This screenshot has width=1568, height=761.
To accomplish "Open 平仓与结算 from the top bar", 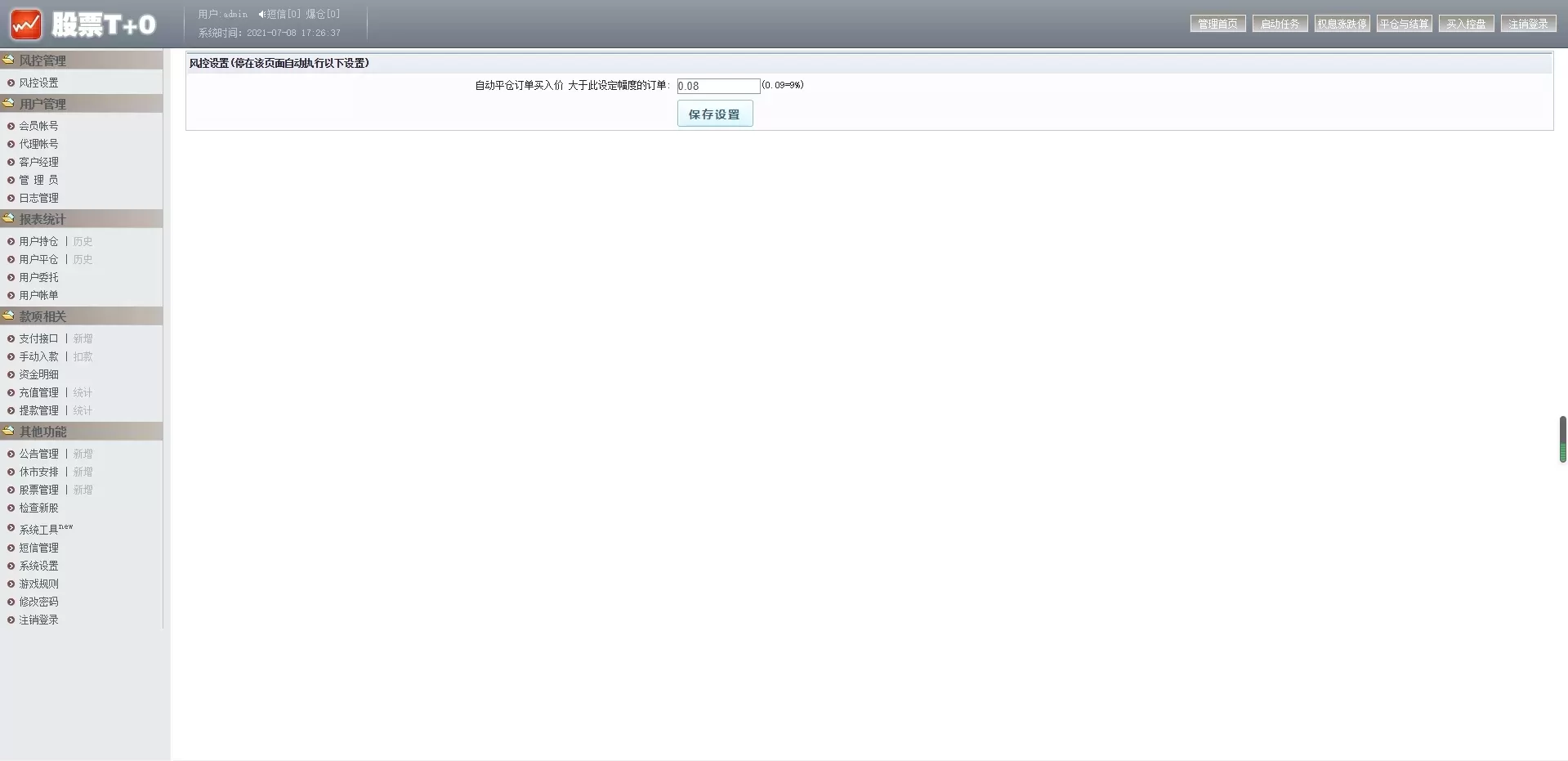I will pyautogui.click(x=1404, y=24).
